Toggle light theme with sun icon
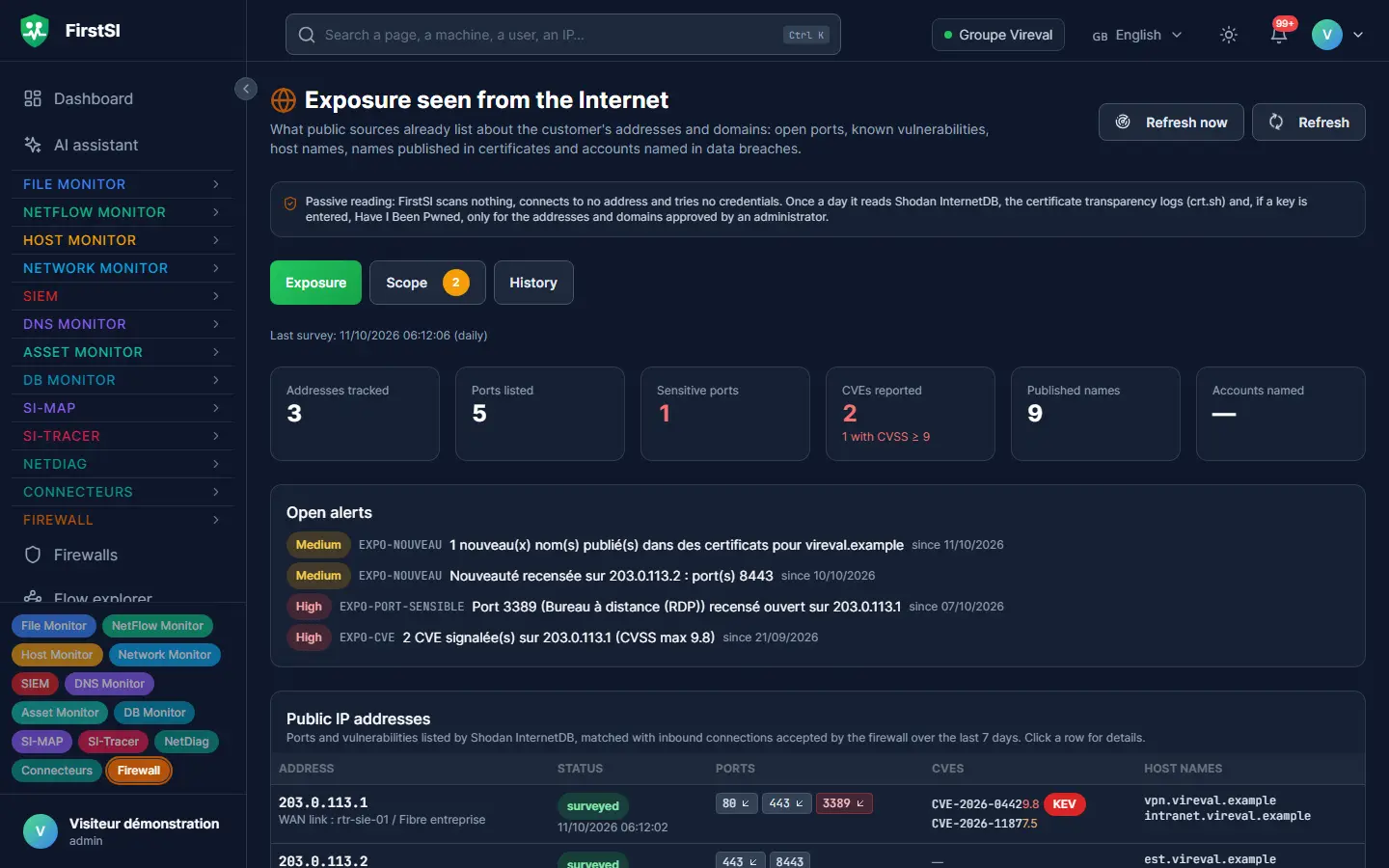1389x868 pixels. click(1229, 35)
